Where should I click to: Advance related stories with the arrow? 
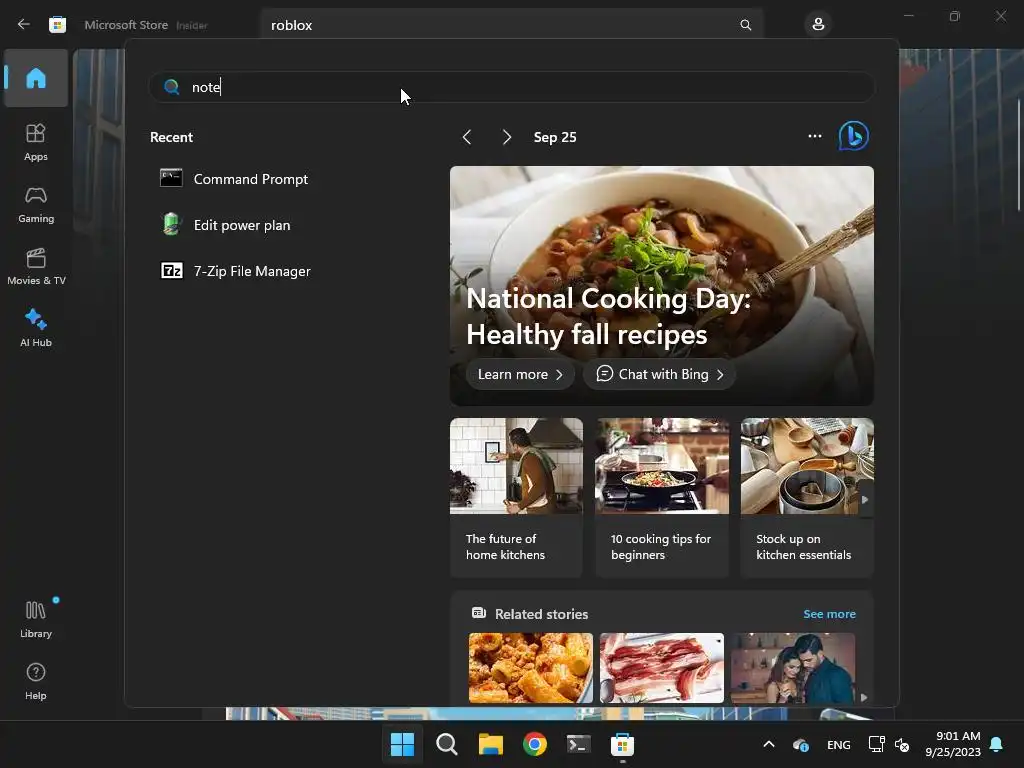(x=864, y=697)
